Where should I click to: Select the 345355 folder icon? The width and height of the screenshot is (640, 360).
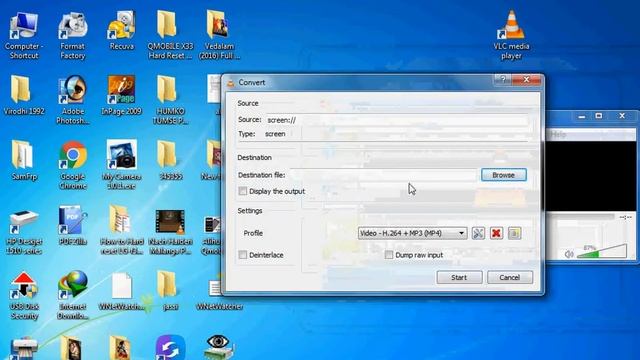pos(170,160)
